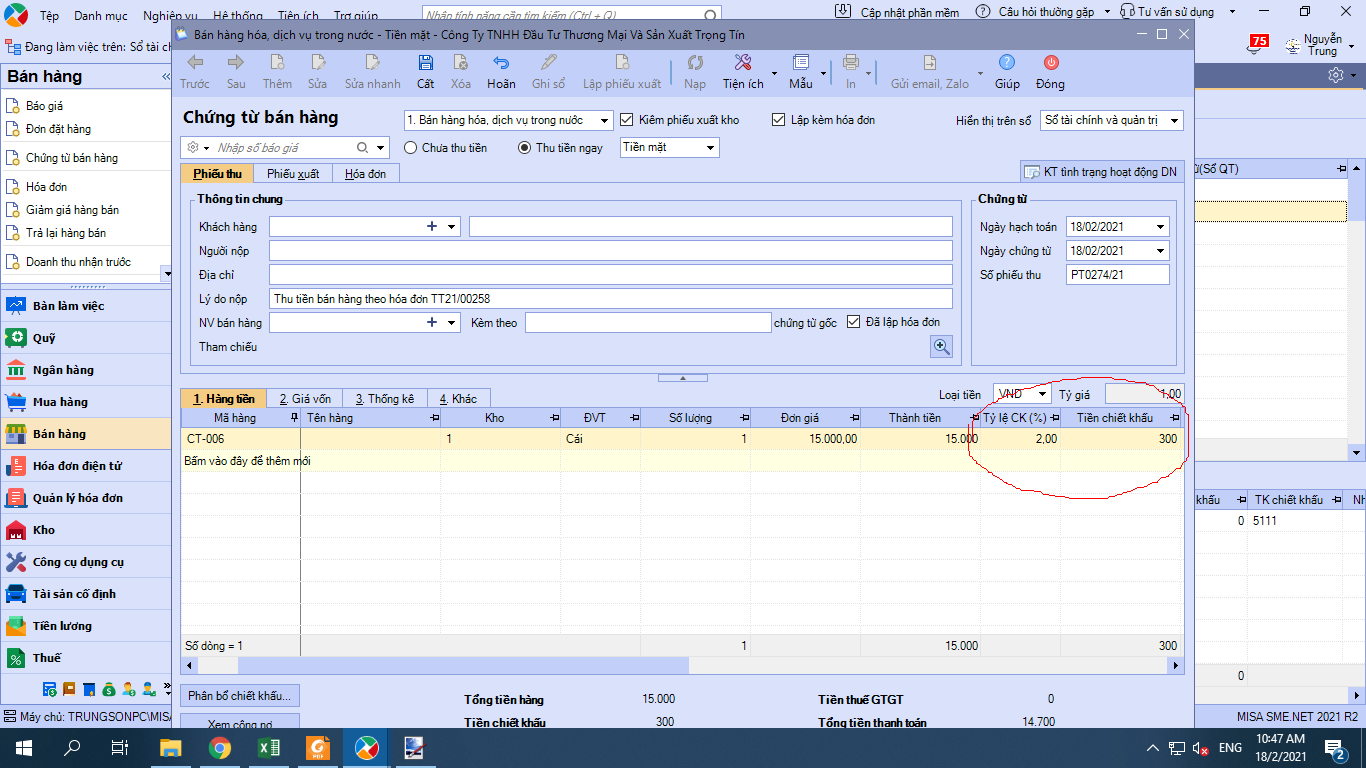Click the Lý do nộp input field
Viewport: 1366px width, 768px height.
pos(611,299)
